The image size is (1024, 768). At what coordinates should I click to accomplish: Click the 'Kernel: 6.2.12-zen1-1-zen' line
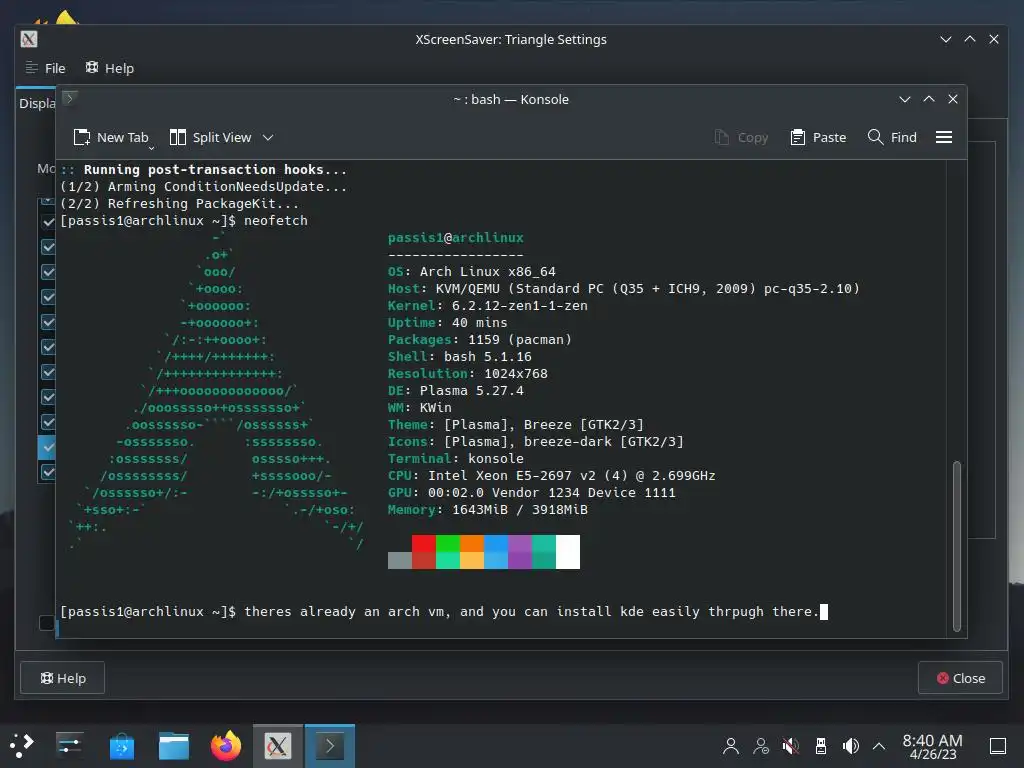pos(487,306)
